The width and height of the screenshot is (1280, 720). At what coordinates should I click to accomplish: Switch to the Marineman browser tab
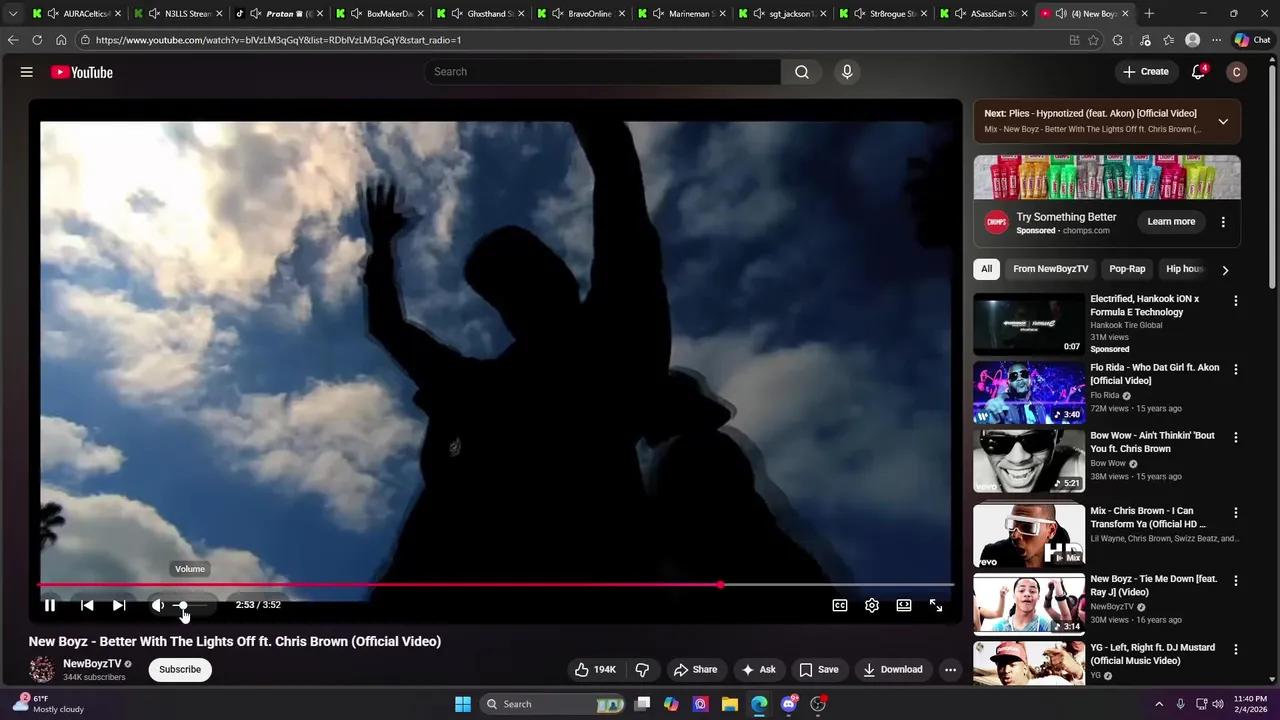point(683,14)
